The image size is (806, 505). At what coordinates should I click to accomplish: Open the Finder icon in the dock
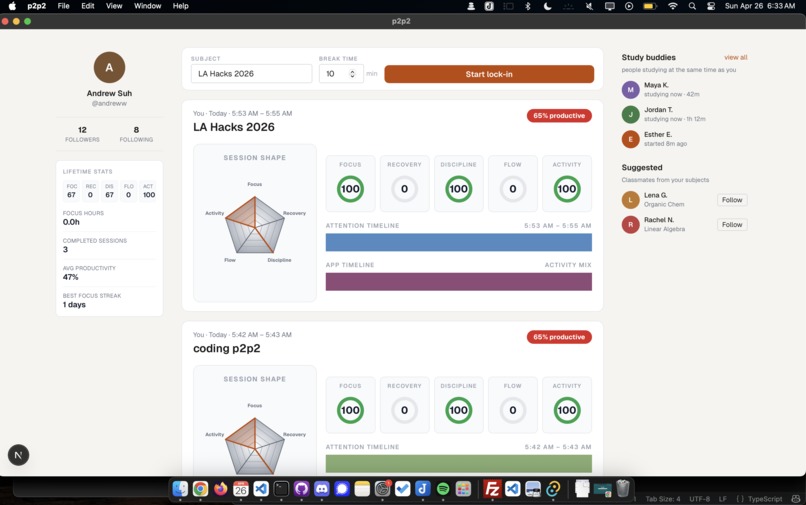pos(180,488)
